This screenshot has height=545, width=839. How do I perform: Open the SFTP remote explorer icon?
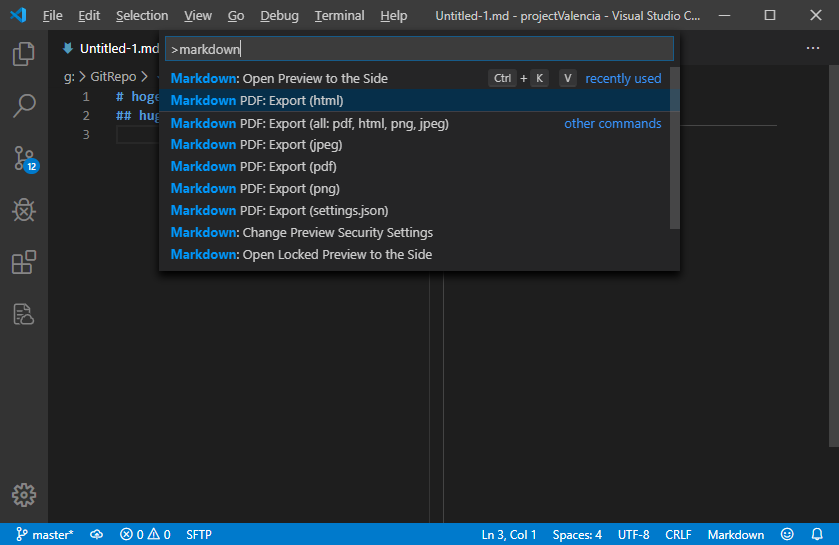(x=24, y=314)
